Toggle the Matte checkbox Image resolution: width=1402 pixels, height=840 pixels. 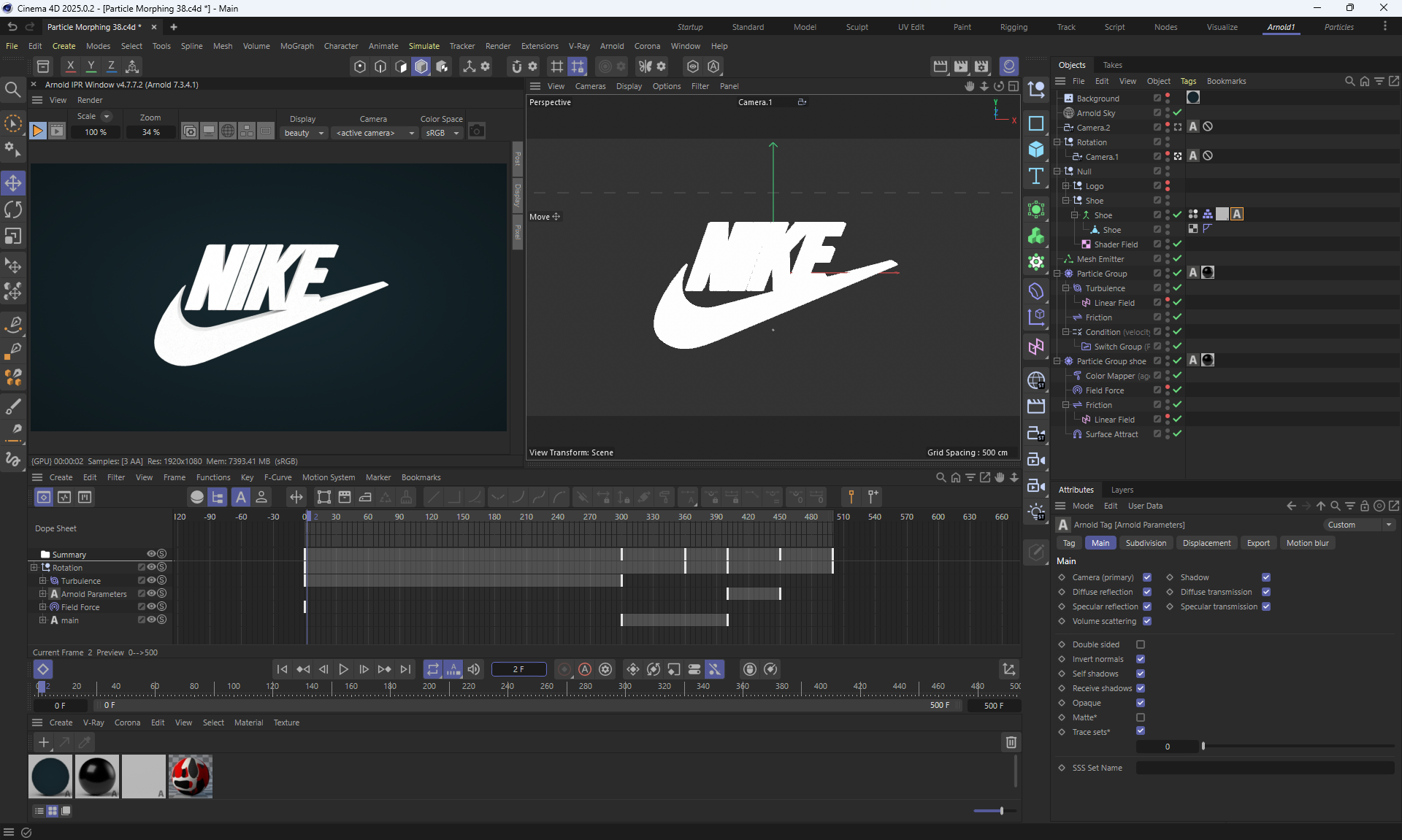pos(1141,717)
